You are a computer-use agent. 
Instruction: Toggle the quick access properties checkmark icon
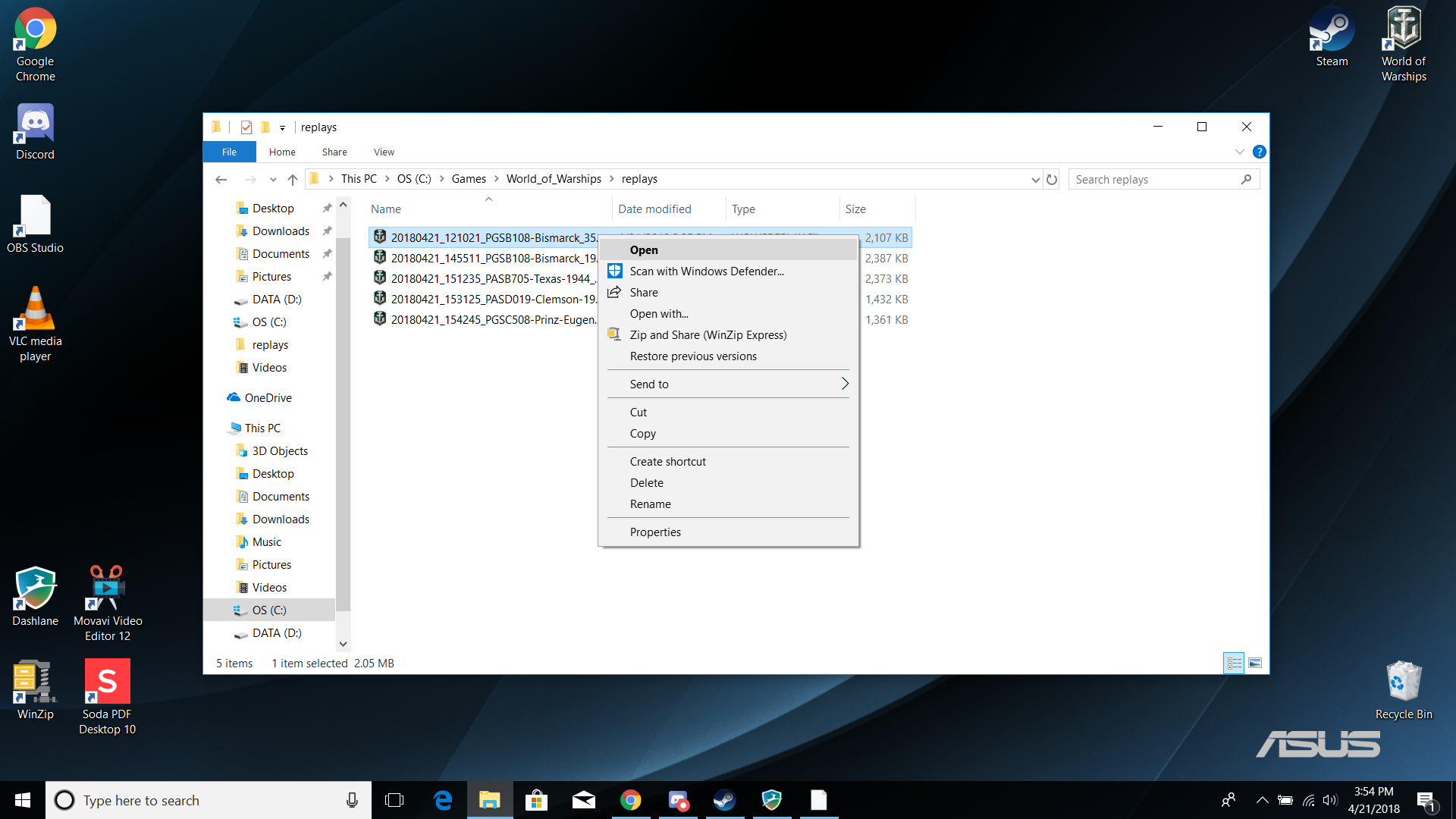point(246,127)
